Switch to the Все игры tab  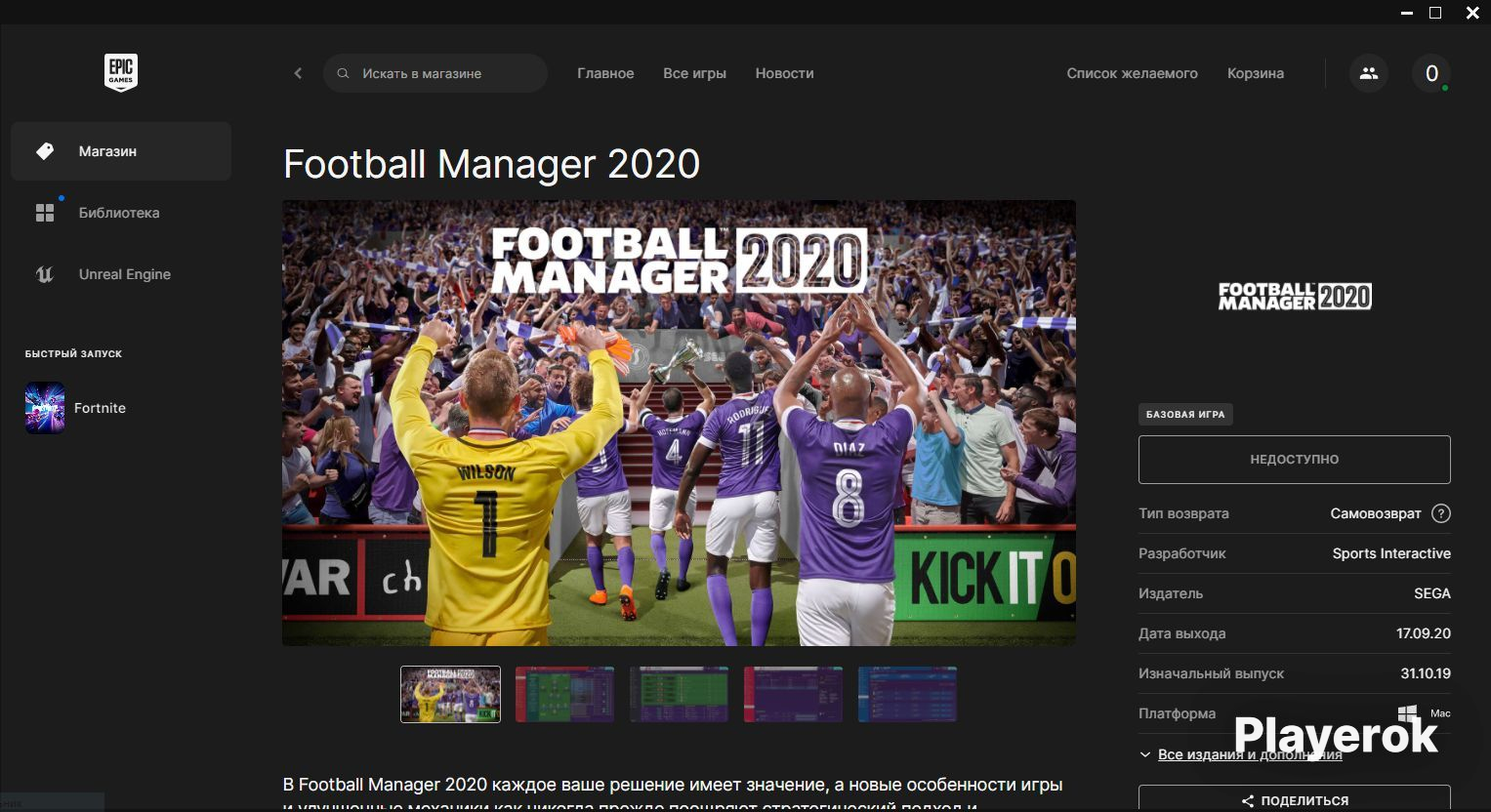694,73
